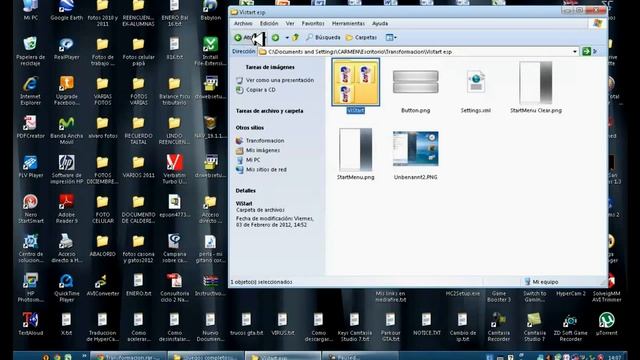Open the Edición menu

pos(269,24)
